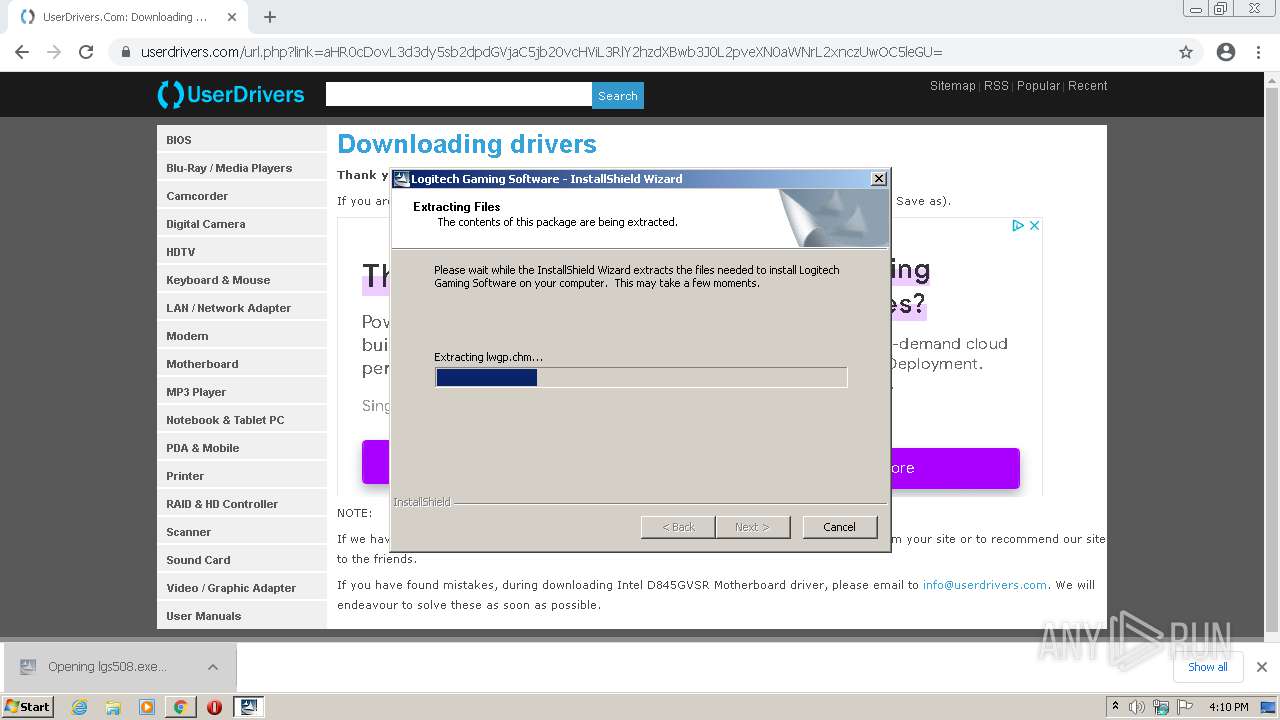Select the Motherboard category

tap(242, 364)
